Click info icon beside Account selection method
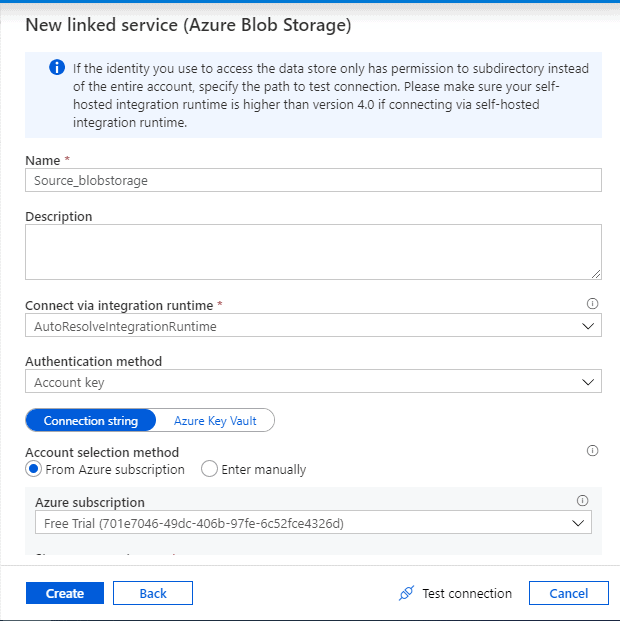 pos(592,451)
